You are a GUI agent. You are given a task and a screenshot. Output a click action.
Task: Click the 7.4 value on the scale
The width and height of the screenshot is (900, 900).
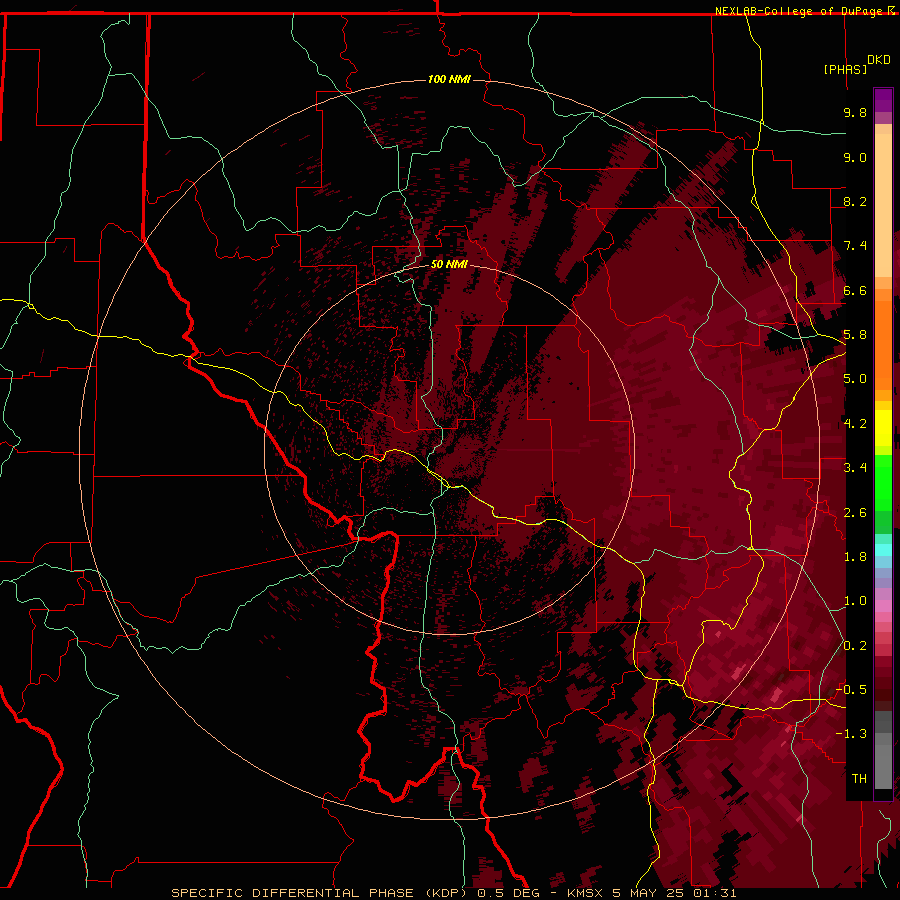point(855,246)
